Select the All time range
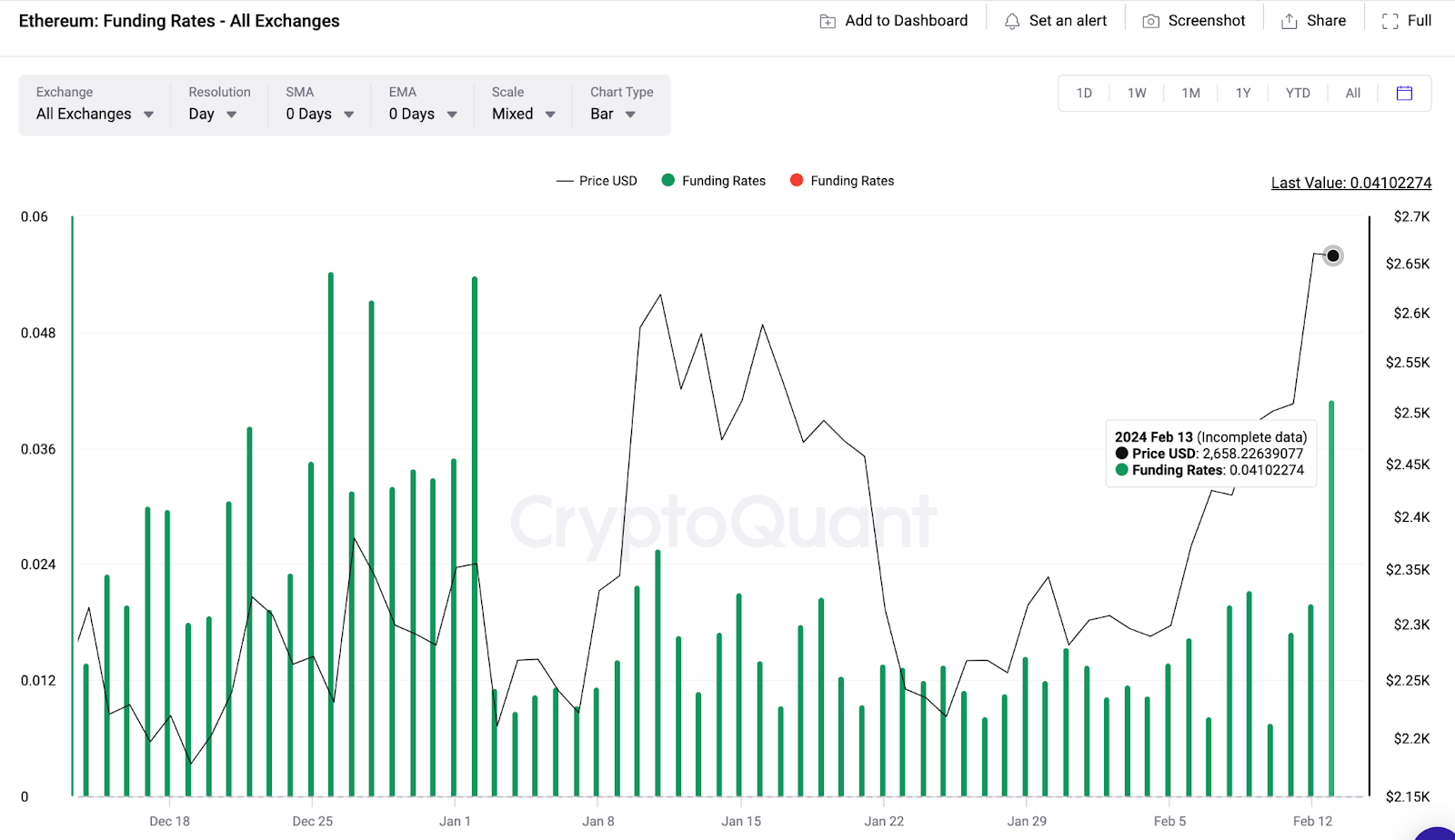Viewport: 1455px width, 840px height. (x=1353, y=93)
